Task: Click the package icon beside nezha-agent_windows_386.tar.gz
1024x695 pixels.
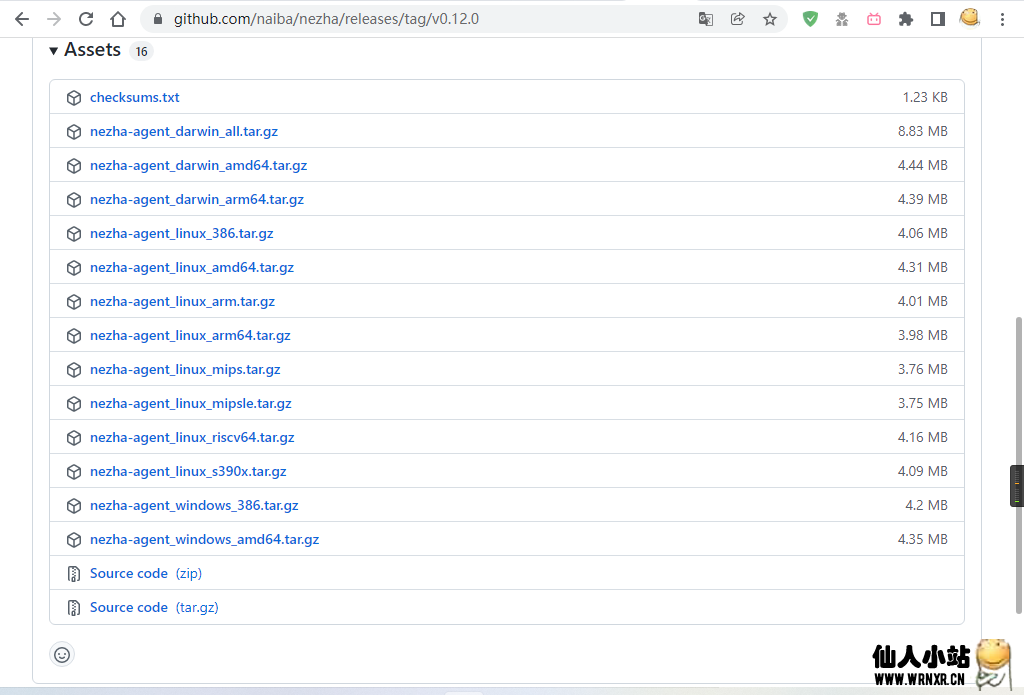Action: click(74, 506)
